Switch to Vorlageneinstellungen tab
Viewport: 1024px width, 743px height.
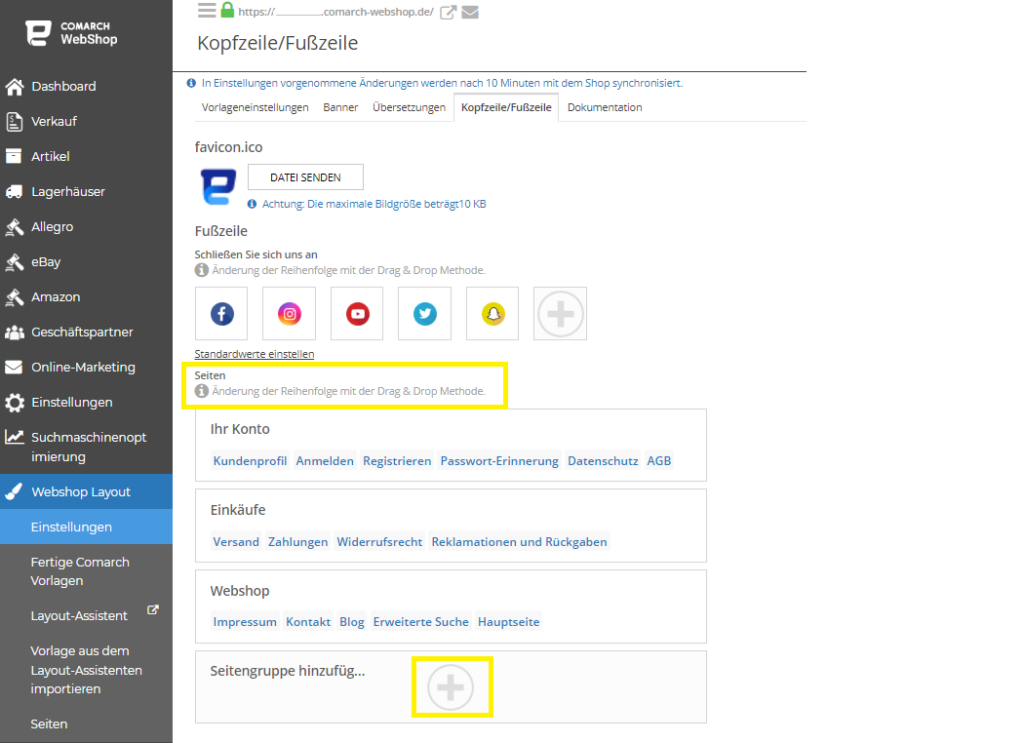255,107
